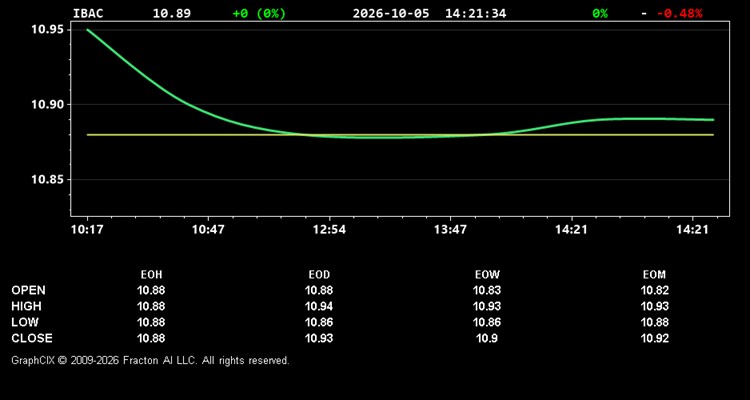Click the CLOSE row label

click(x=32, y=338)
